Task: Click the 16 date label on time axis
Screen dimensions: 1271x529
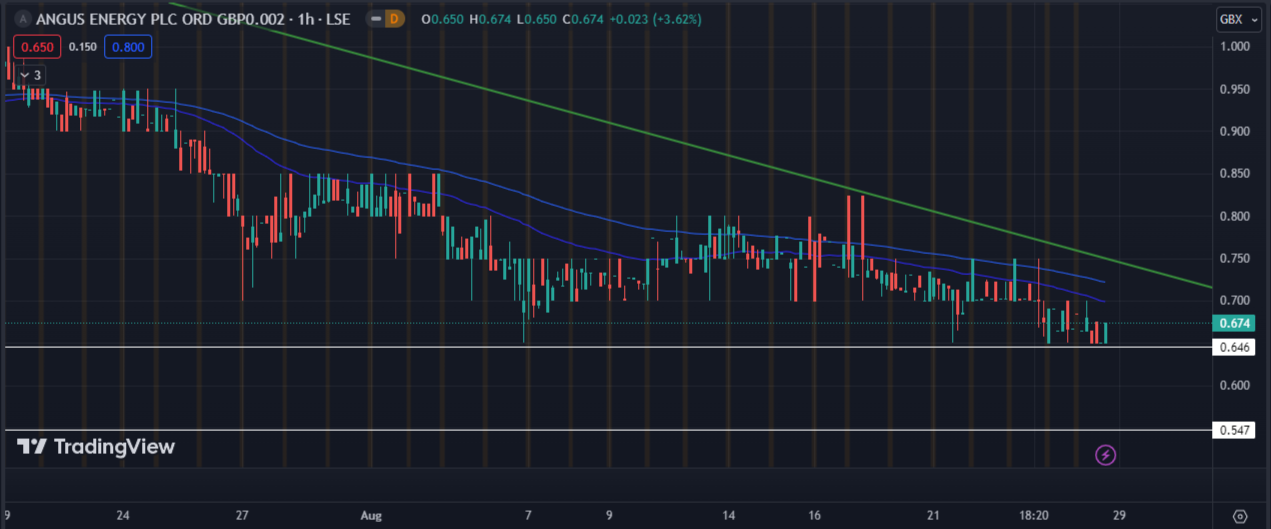Action: (x=815, y=516)
